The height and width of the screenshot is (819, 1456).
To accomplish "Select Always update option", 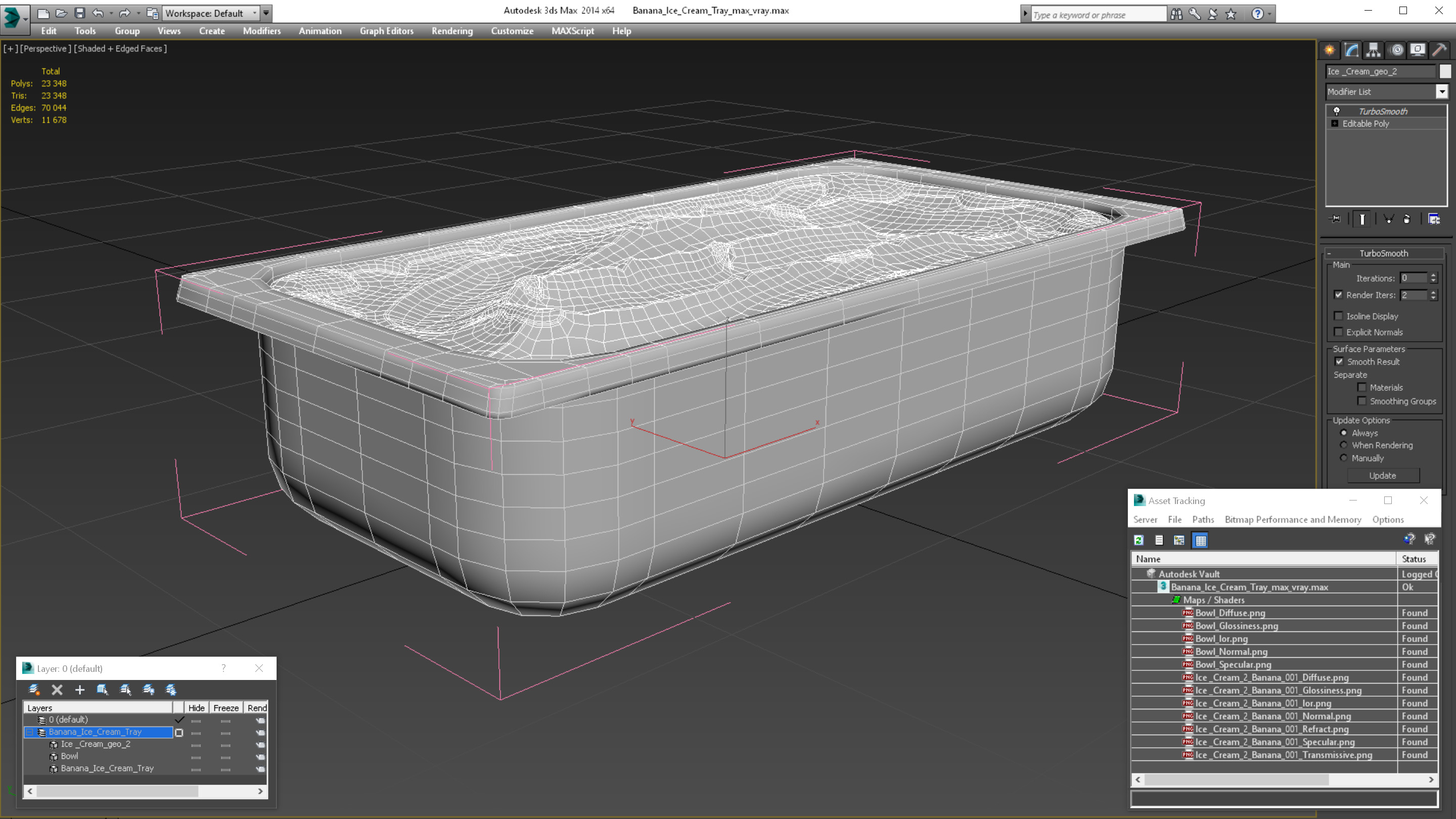I will (x=1344, y=433).
